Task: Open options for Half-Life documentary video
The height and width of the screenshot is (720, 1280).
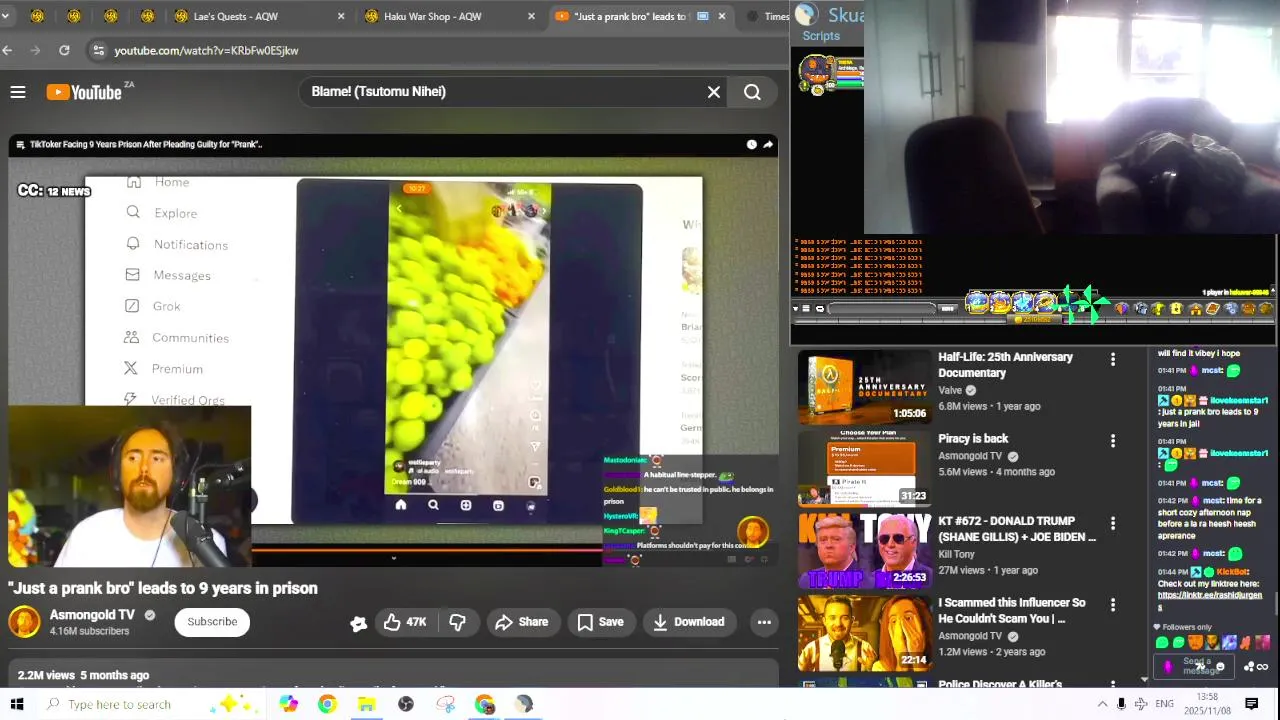Action: [x=1113, y=359]
